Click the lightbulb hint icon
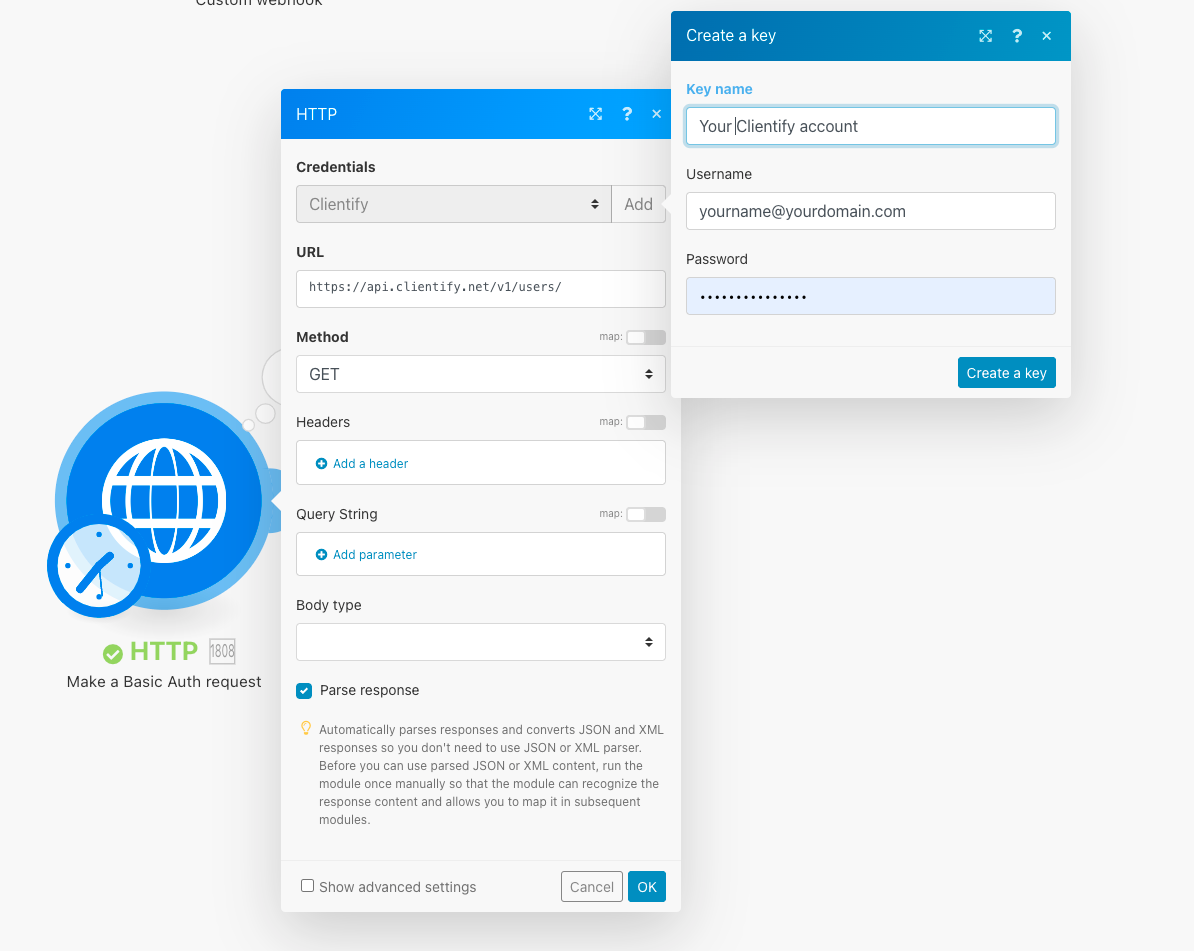Screen dimensions: 1194x951 tap(306, 729)
